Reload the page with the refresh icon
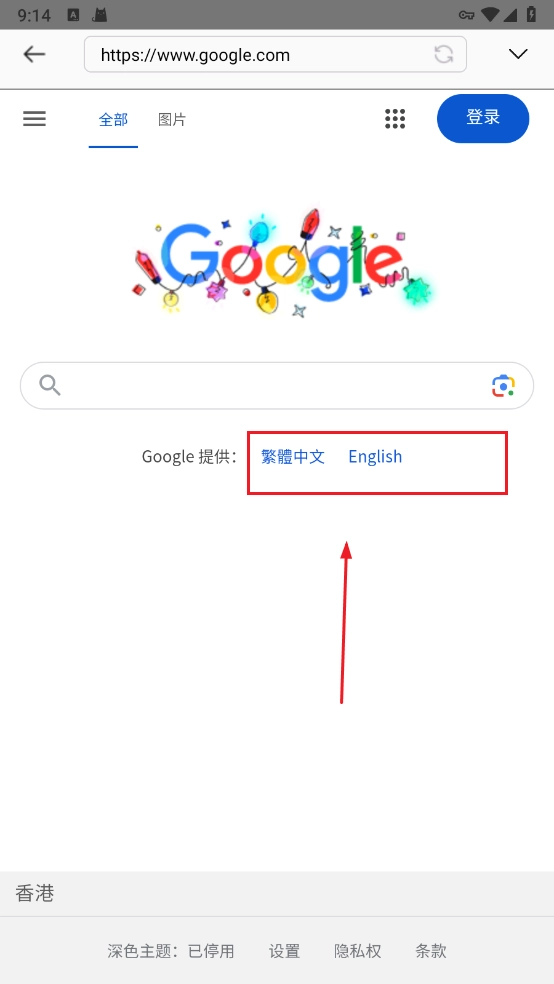Viewport: 554px width, 984px height. coord(444,55)
